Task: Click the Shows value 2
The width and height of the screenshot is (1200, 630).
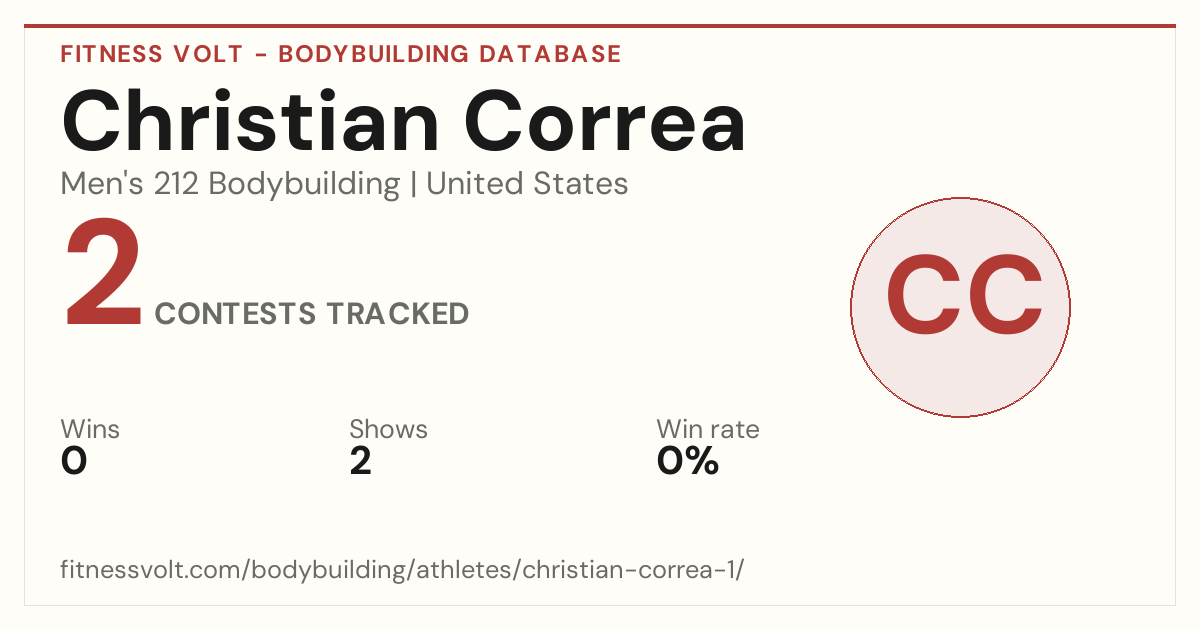Action: [360, 462]
